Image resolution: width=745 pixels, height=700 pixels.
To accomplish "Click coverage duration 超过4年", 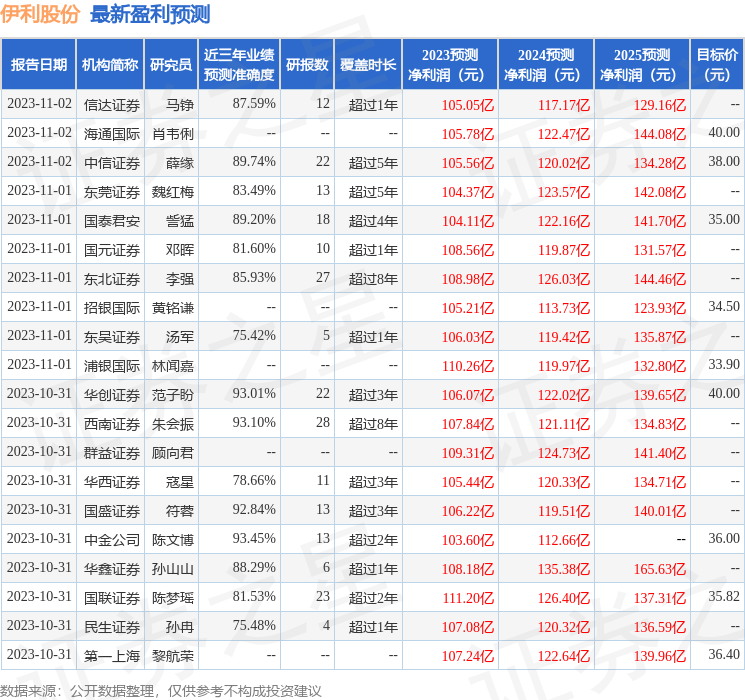I will (x=373, y=221).
